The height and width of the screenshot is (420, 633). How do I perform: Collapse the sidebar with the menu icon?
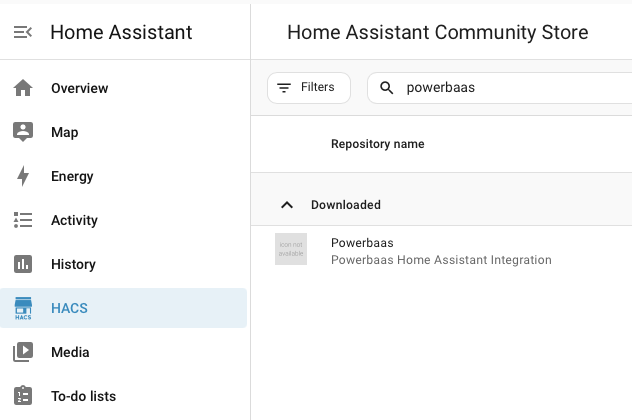point(23,32)
